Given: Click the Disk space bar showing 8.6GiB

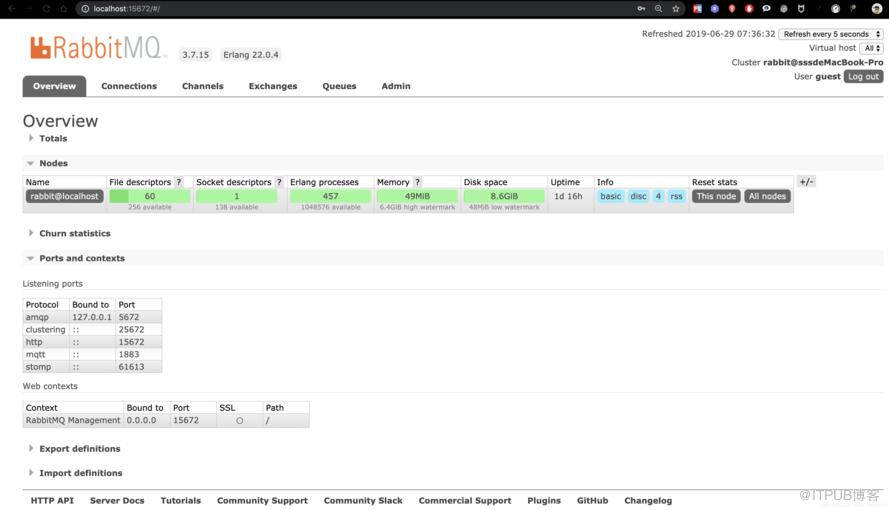Looking at the screenshot, I should click(504, 196).
